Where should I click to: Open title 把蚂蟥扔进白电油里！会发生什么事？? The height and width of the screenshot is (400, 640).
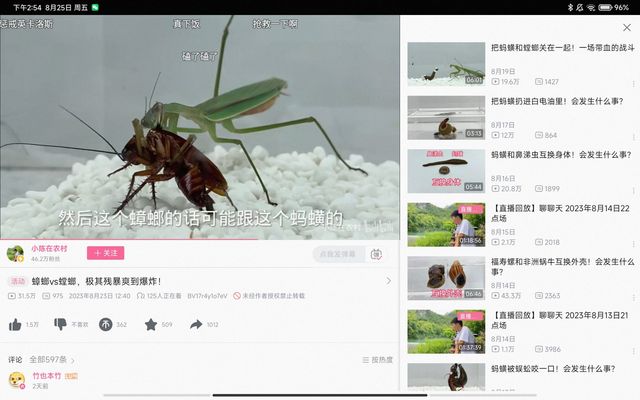point(557,101)
